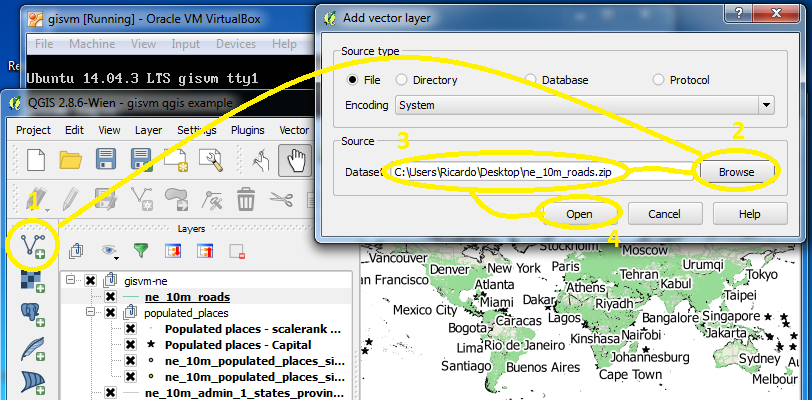Open the Input menu in VirtualBox window

[186, 44]
